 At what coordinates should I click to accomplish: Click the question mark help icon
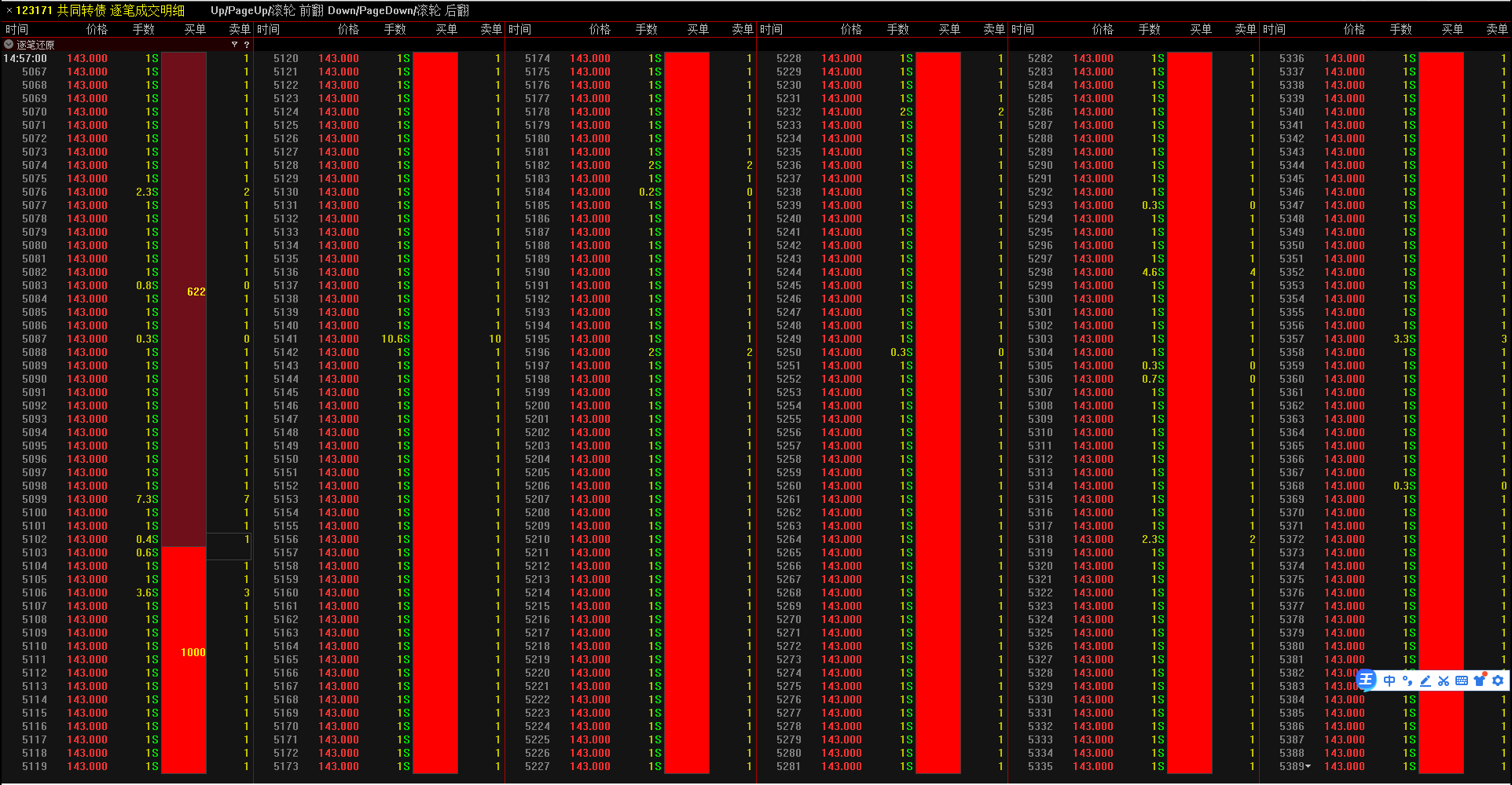pyautogui.click(x=246, y=45)
